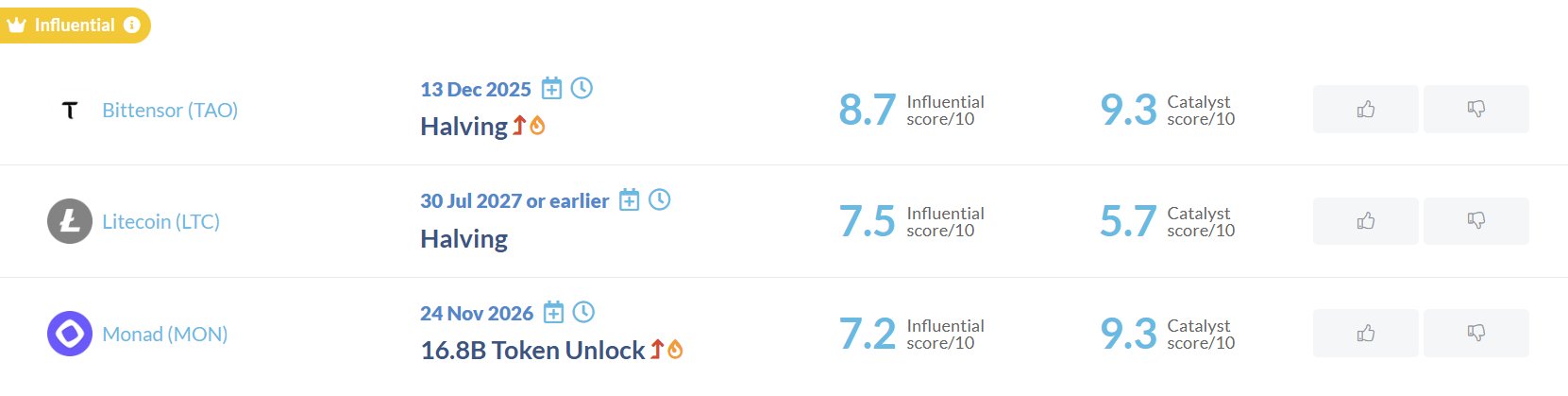Click the yellow Influential badge
This screenshot has height=396, width=1568.
pos(66,26)
